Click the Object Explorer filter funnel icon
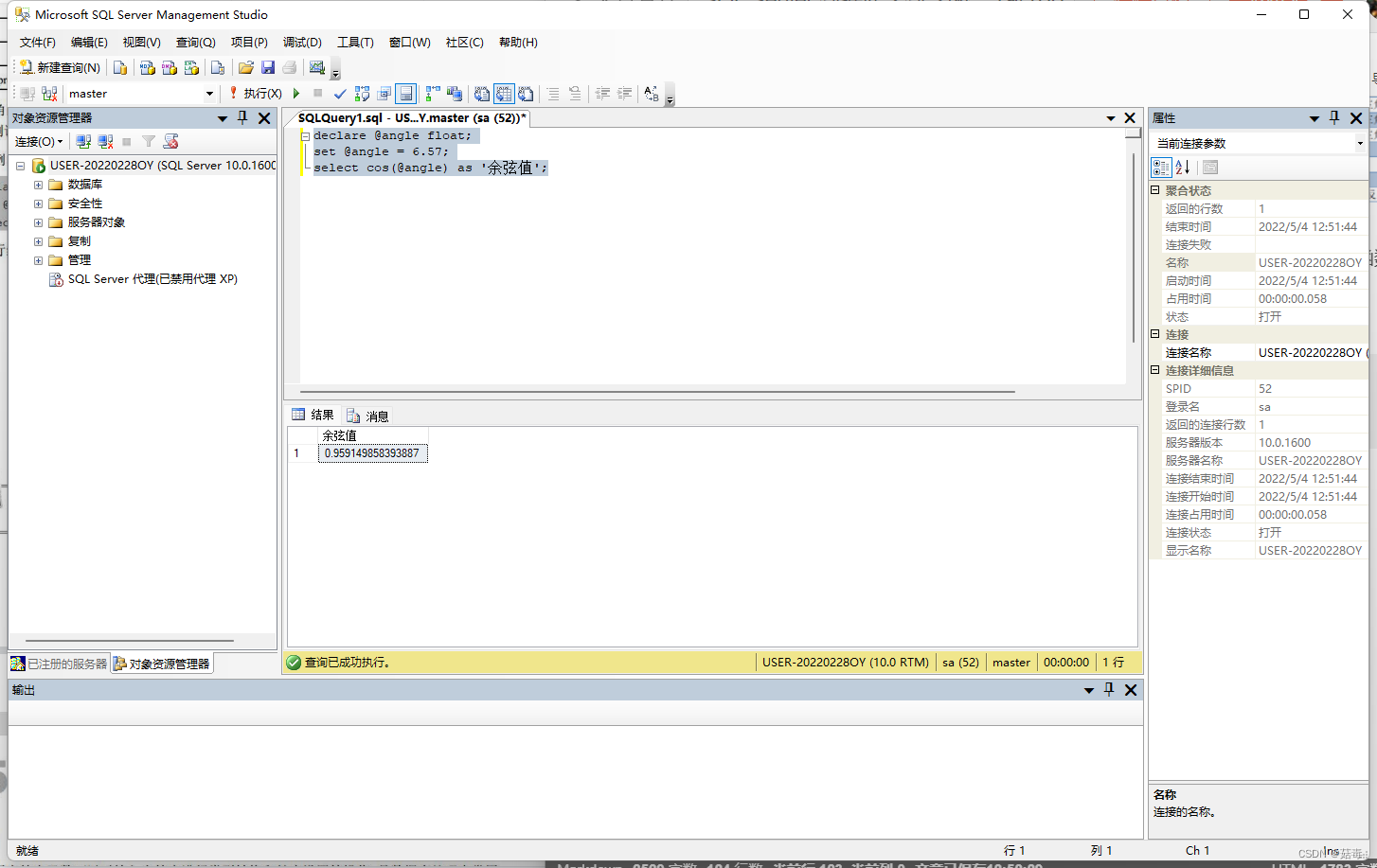Viewport: 1377px width, 868px height. (149, 141)
